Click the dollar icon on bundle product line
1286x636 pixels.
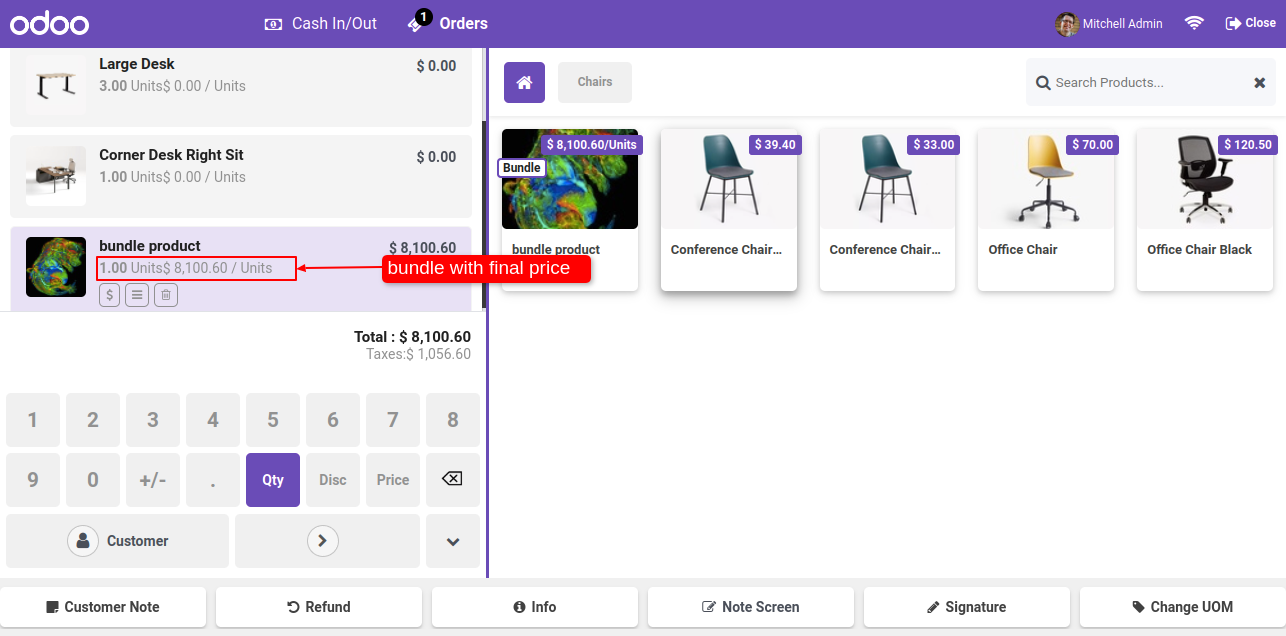[x=109, y=295]
